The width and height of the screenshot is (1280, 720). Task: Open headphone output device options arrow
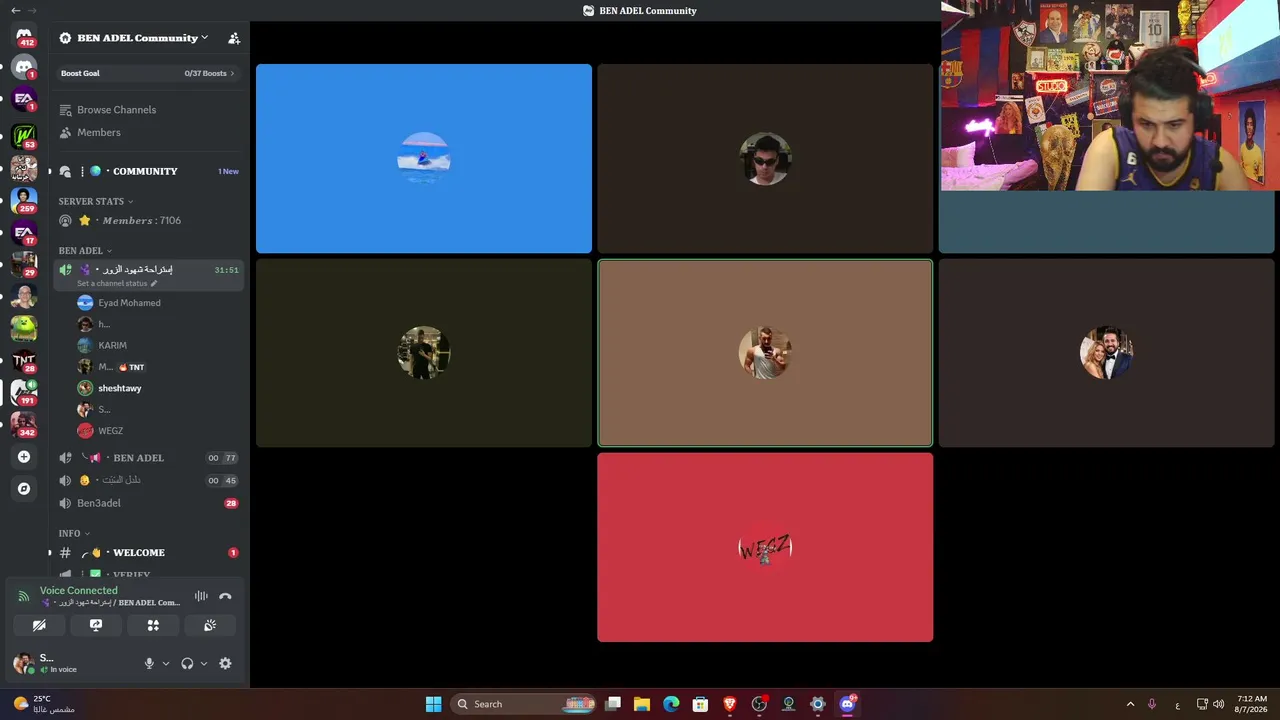point(203,663)
